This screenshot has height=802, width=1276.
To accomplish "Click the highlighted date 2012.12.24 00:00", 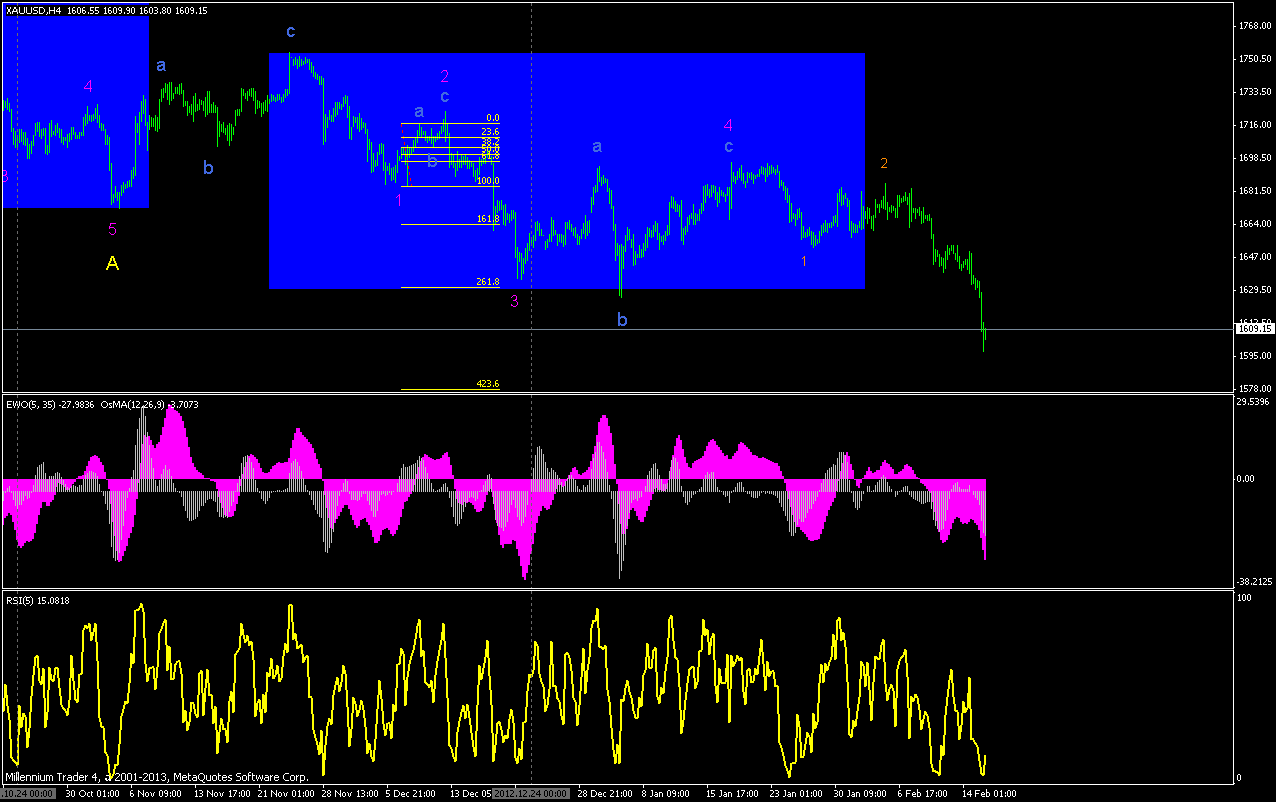I will coord(532,794).
